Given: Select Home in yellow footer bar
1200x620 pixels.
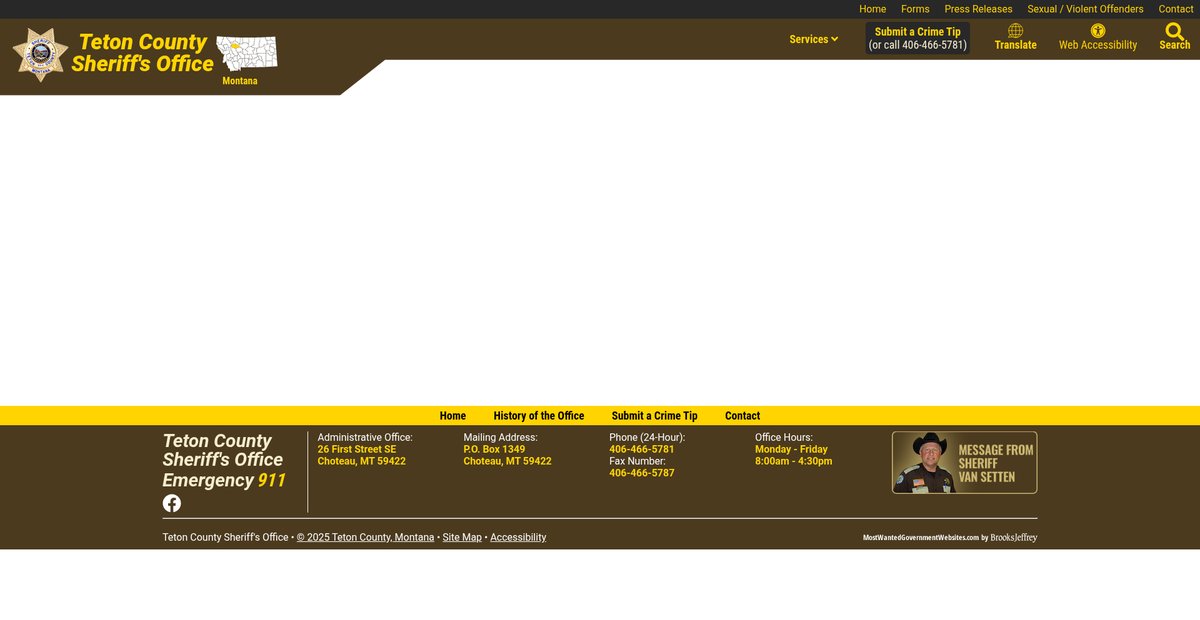Looking at the screenshot, I should (x=453, y=416).
